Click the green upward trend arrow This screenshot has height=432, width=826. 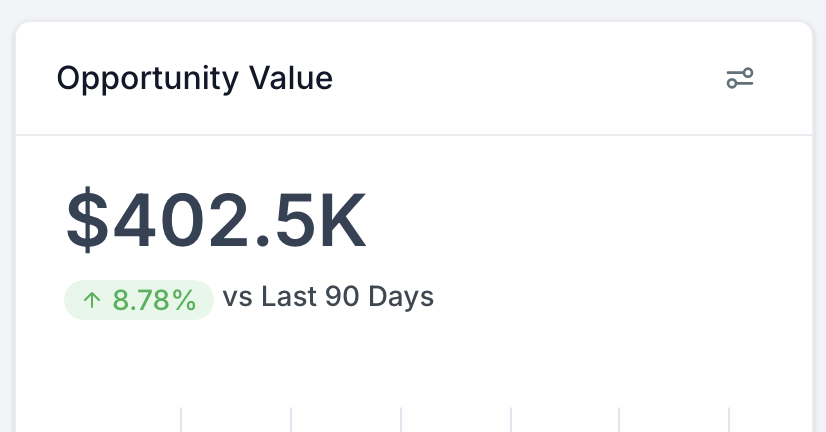point(92,300)
